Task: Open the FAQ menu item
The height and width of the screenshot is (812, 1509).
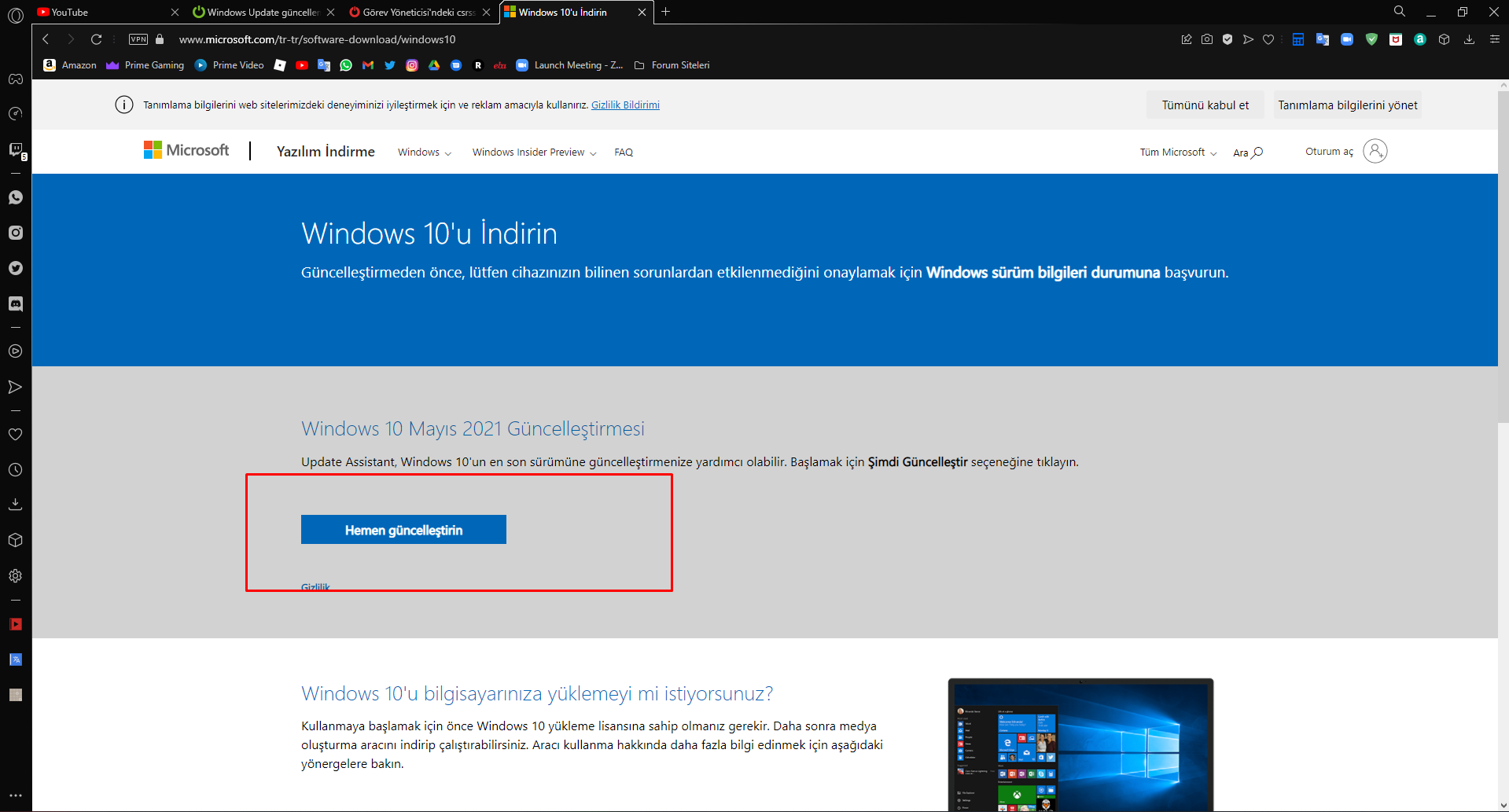Action: (x=624, y=152)
